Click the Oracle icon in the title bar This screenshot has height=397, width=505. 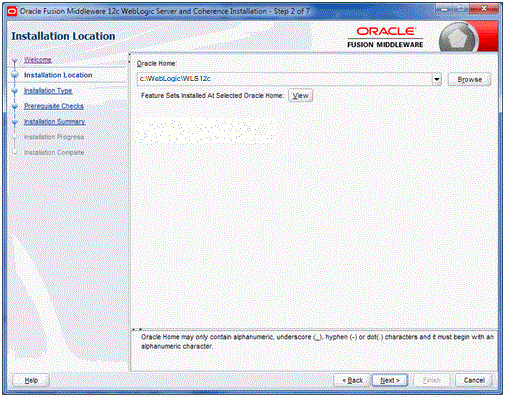click(12, 11)
